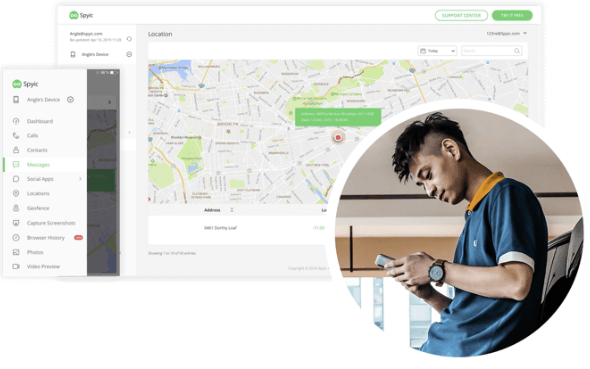
Task: Click the Spyic logo in the top header
Action: [81, 15]
